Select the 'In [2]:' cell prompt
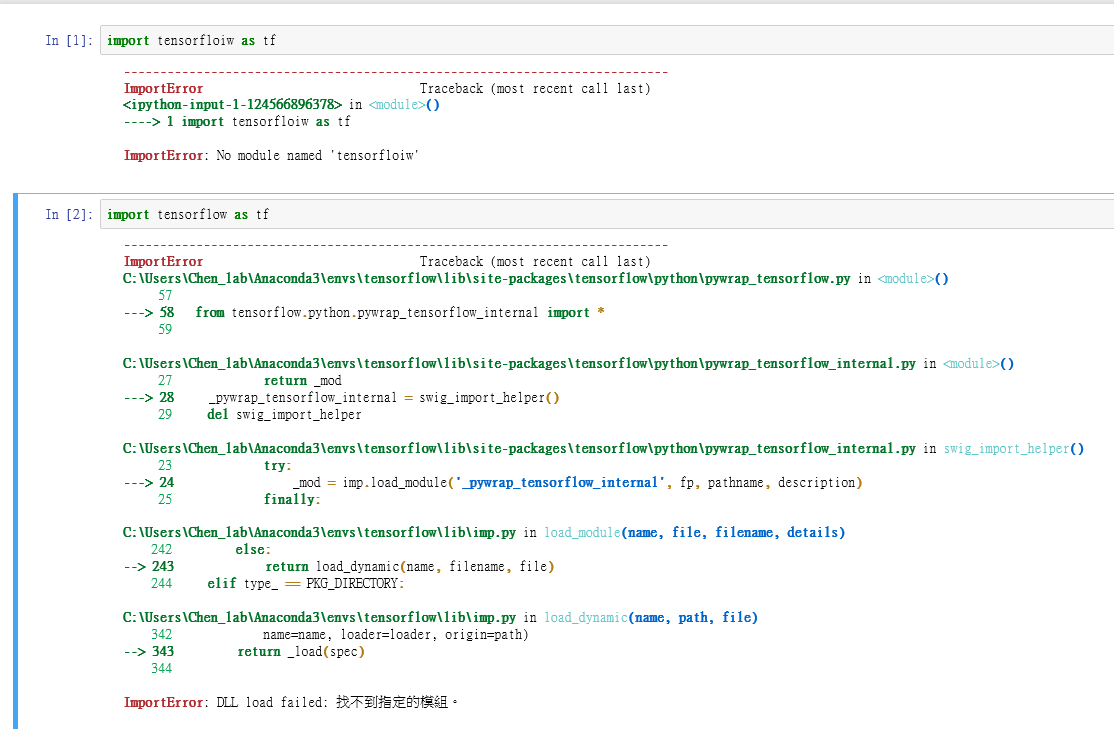 pos(69,215)
